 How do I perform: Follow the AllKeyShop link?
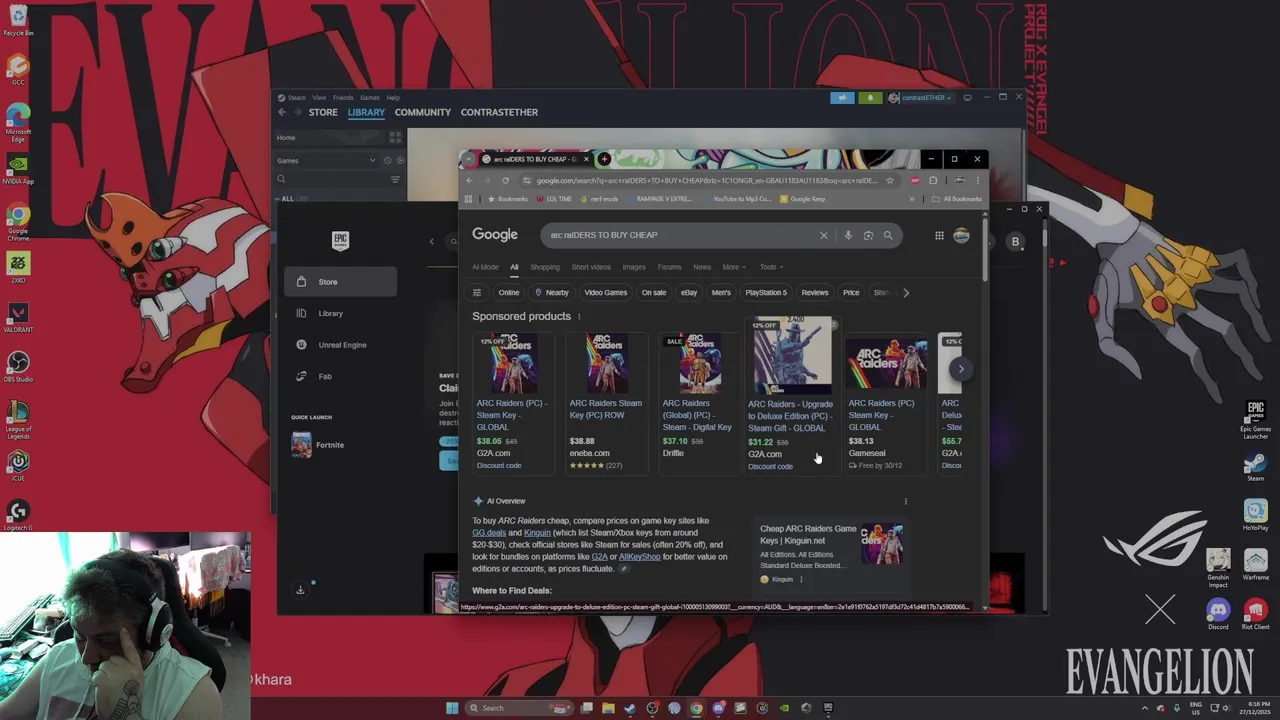[x=640, y=557]
